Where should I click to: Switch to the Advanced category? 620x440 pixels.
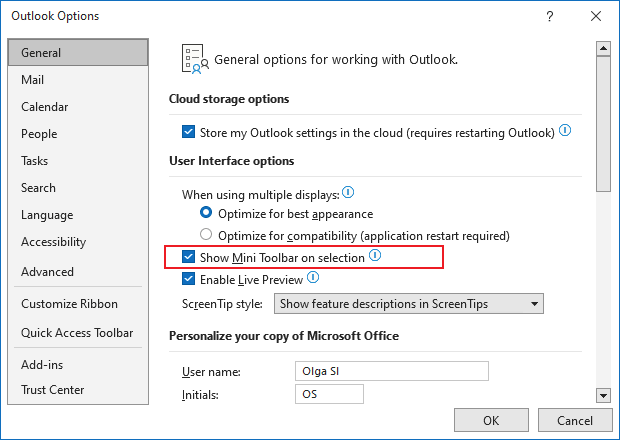coord(78,272)
